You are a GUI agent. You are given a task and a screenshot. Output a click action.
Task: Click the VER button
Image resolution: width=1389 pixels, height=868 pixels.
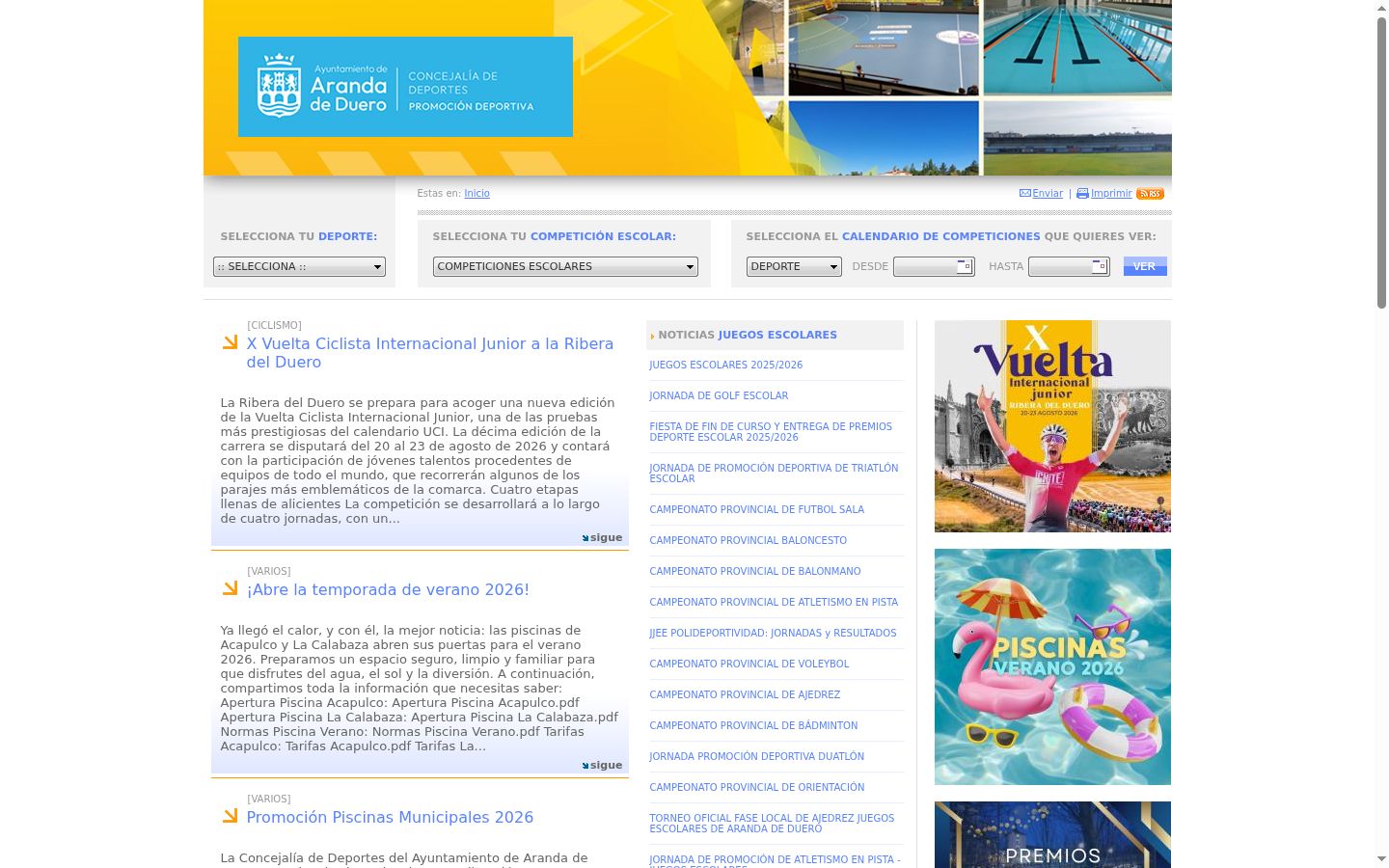pyautogui.click(x=1145, y=266)
